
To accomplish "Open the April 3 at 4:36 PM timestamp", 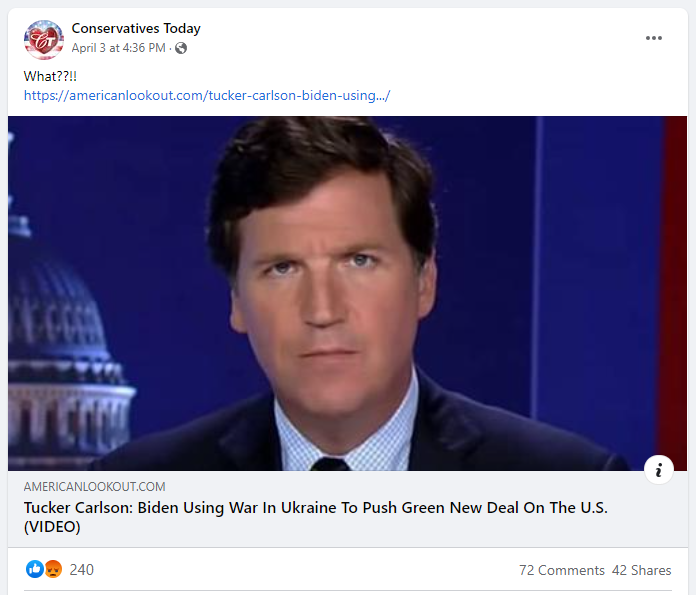I will pos(119,48).
